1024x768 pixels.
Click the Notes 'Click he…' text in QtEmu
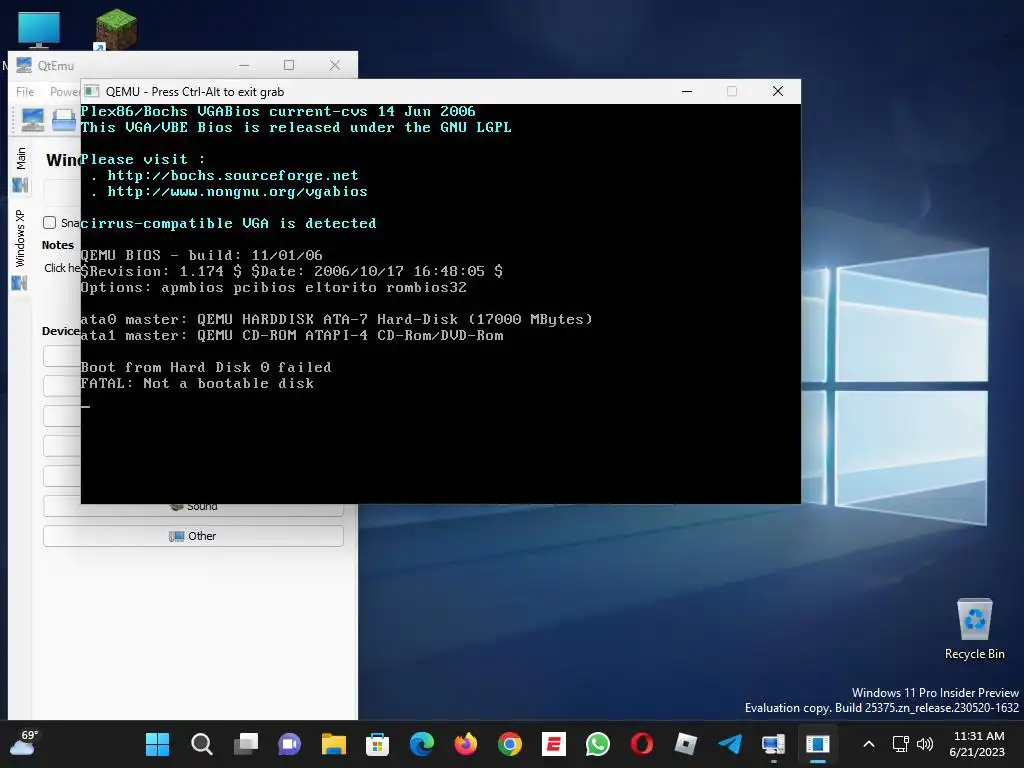[x=62, y=268]
